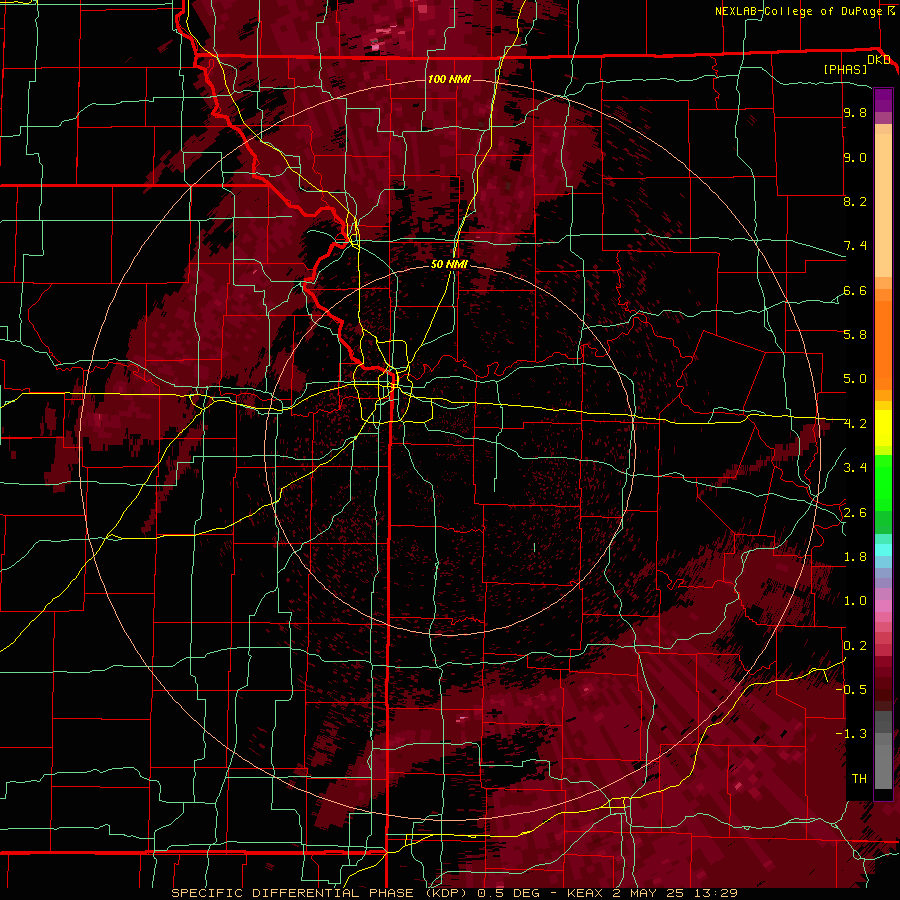Click the [PHAS] legend unit label

coord(845,70)
